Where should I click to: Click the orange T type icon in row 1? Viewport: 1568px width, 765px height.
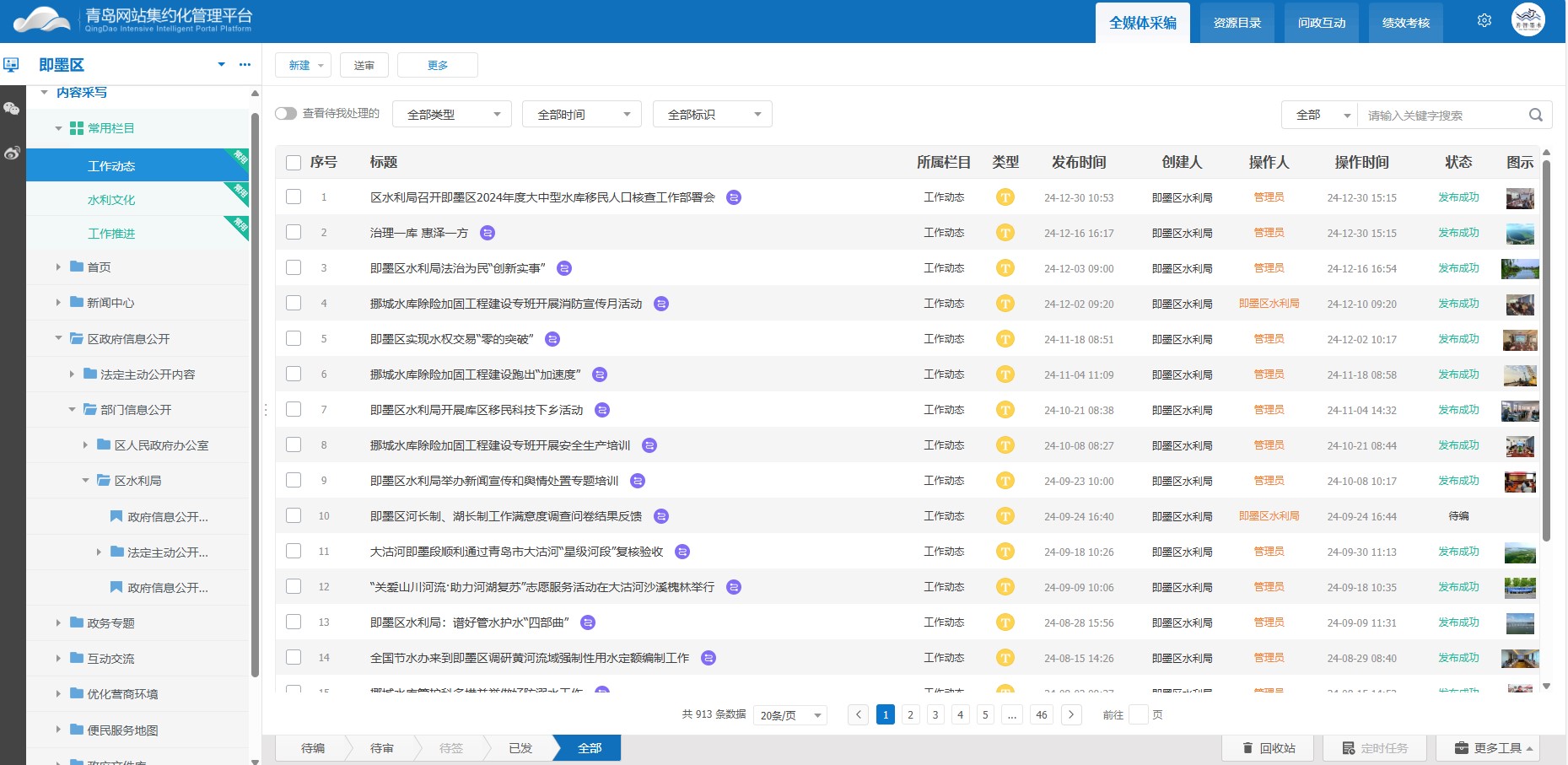pyautogui.click(x=1005, y=197)
